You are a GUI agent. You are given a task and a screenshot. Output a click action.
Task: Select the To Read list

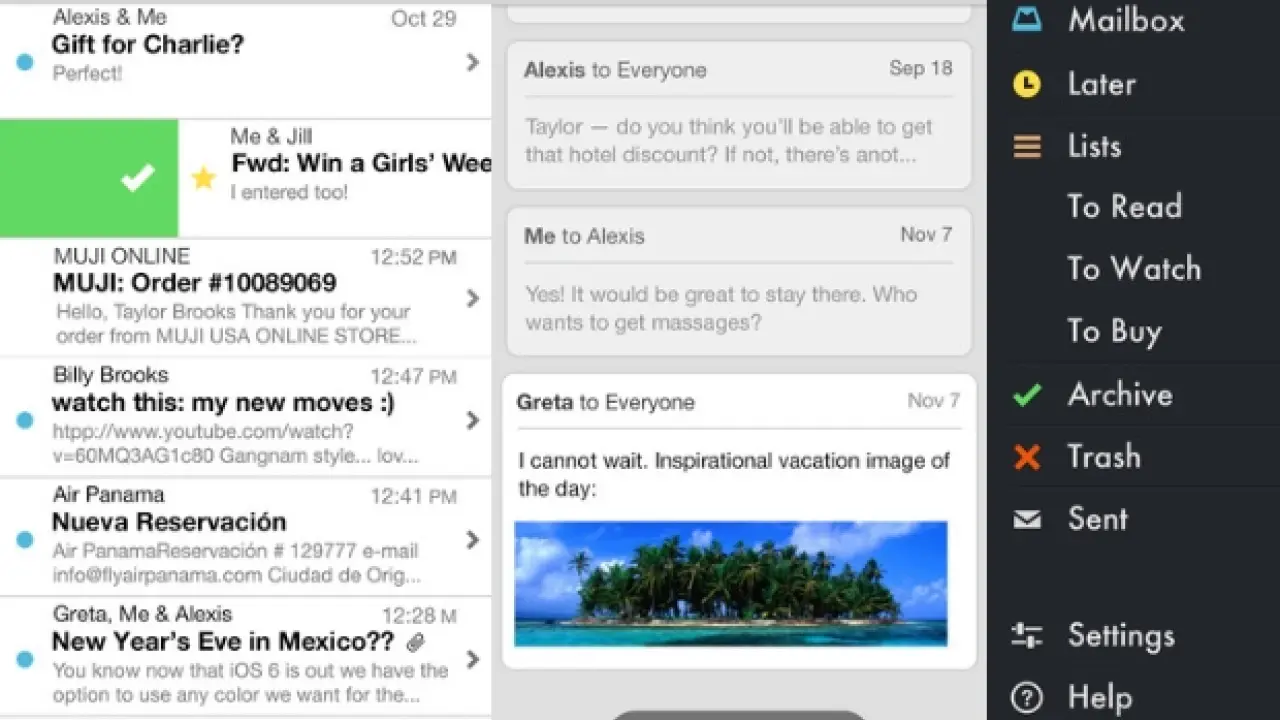[x=1124, y=207]
